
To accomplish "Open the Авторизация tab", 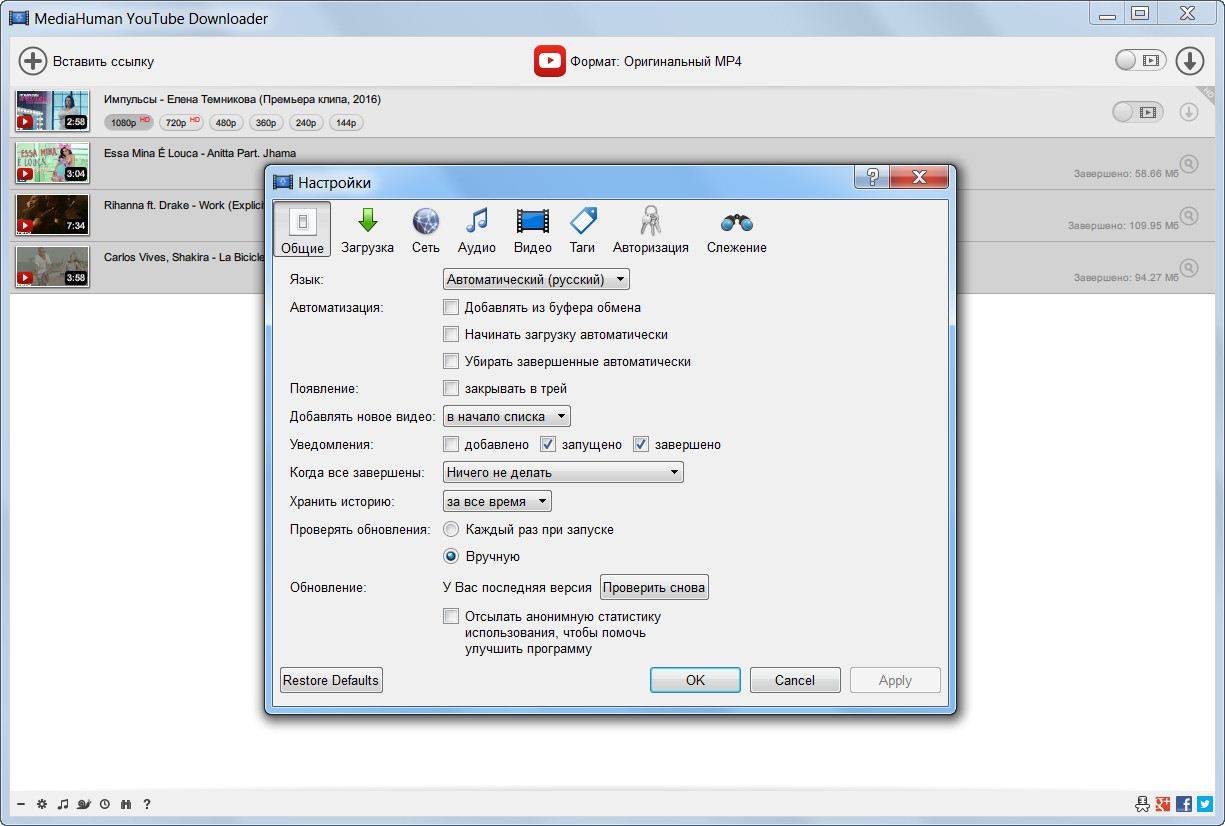I will pyautogui.click(x=651, y=230).
